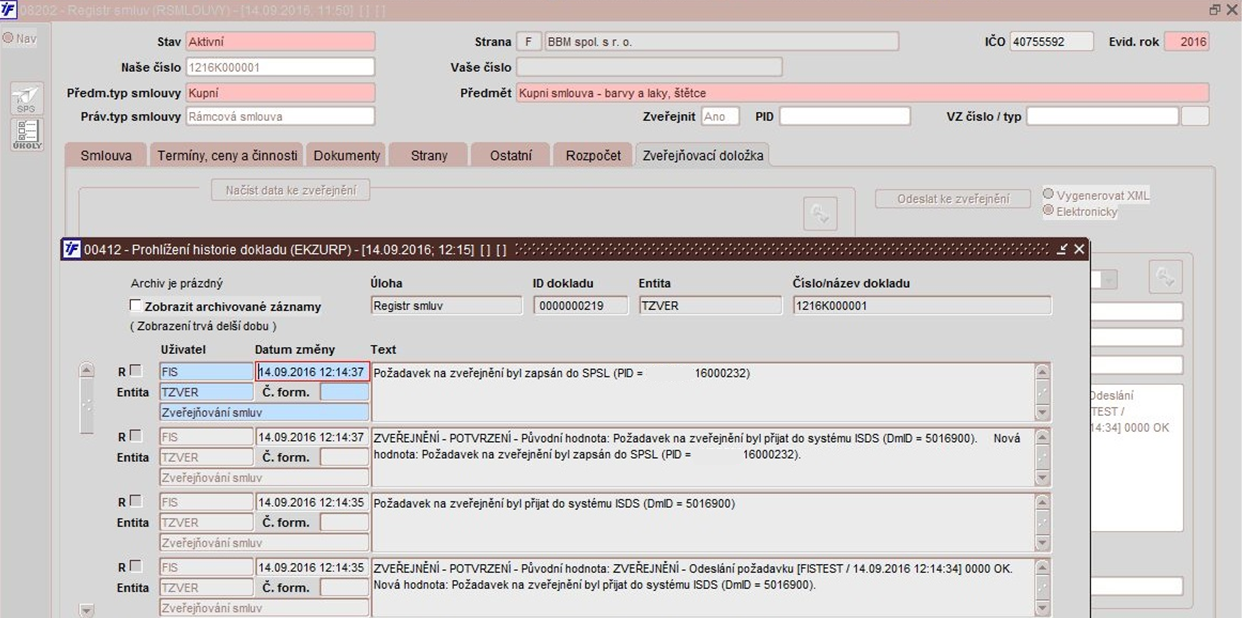
Task: Click 'Archiv je prázdný' label
Action: click(177, 283)
